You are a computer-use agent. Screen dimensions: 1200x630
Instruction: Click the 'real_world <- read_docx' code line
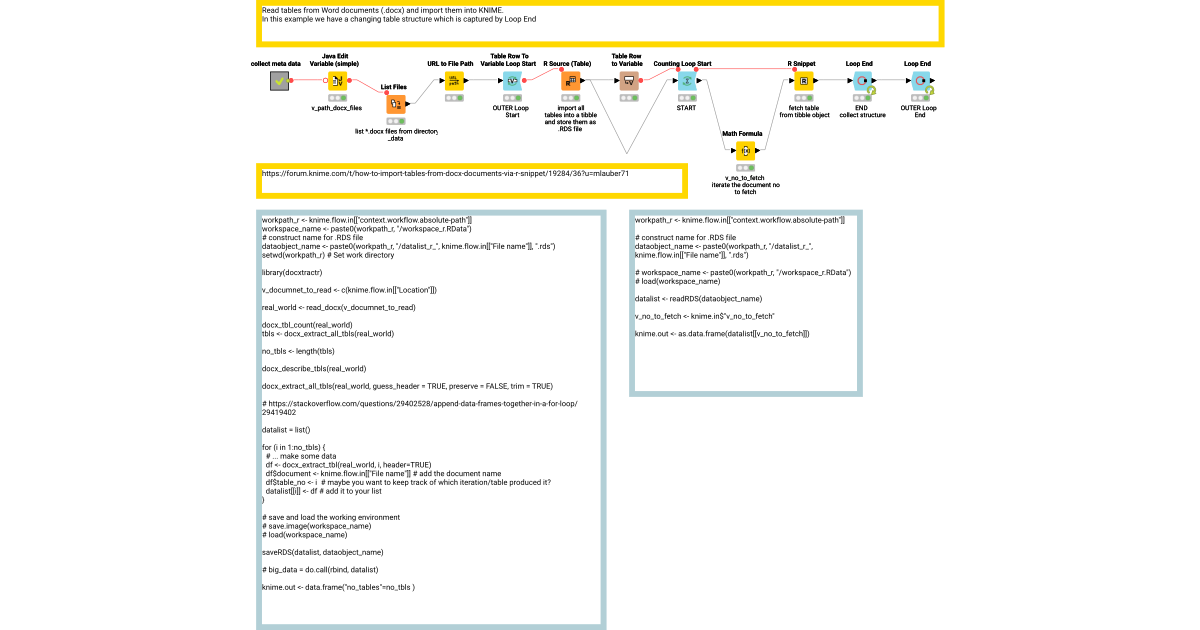click(338, 308)
